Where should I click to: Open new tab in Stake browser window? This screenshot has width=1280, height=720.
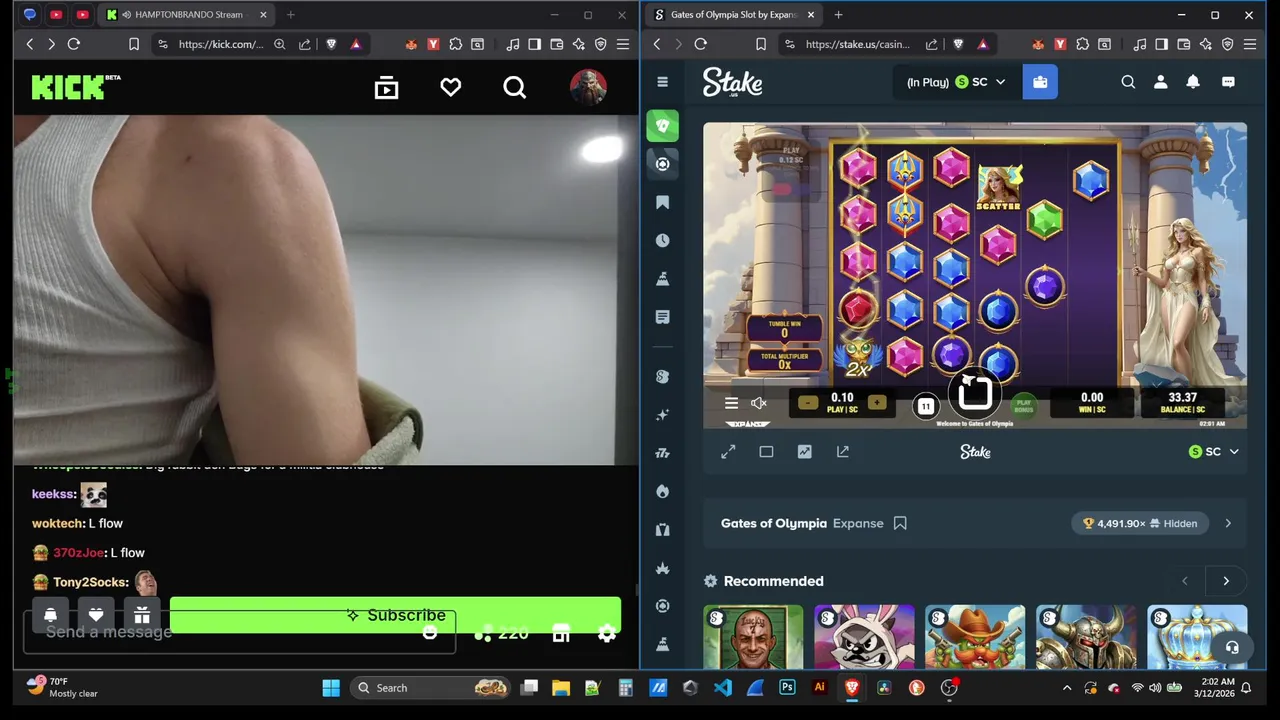838,15
